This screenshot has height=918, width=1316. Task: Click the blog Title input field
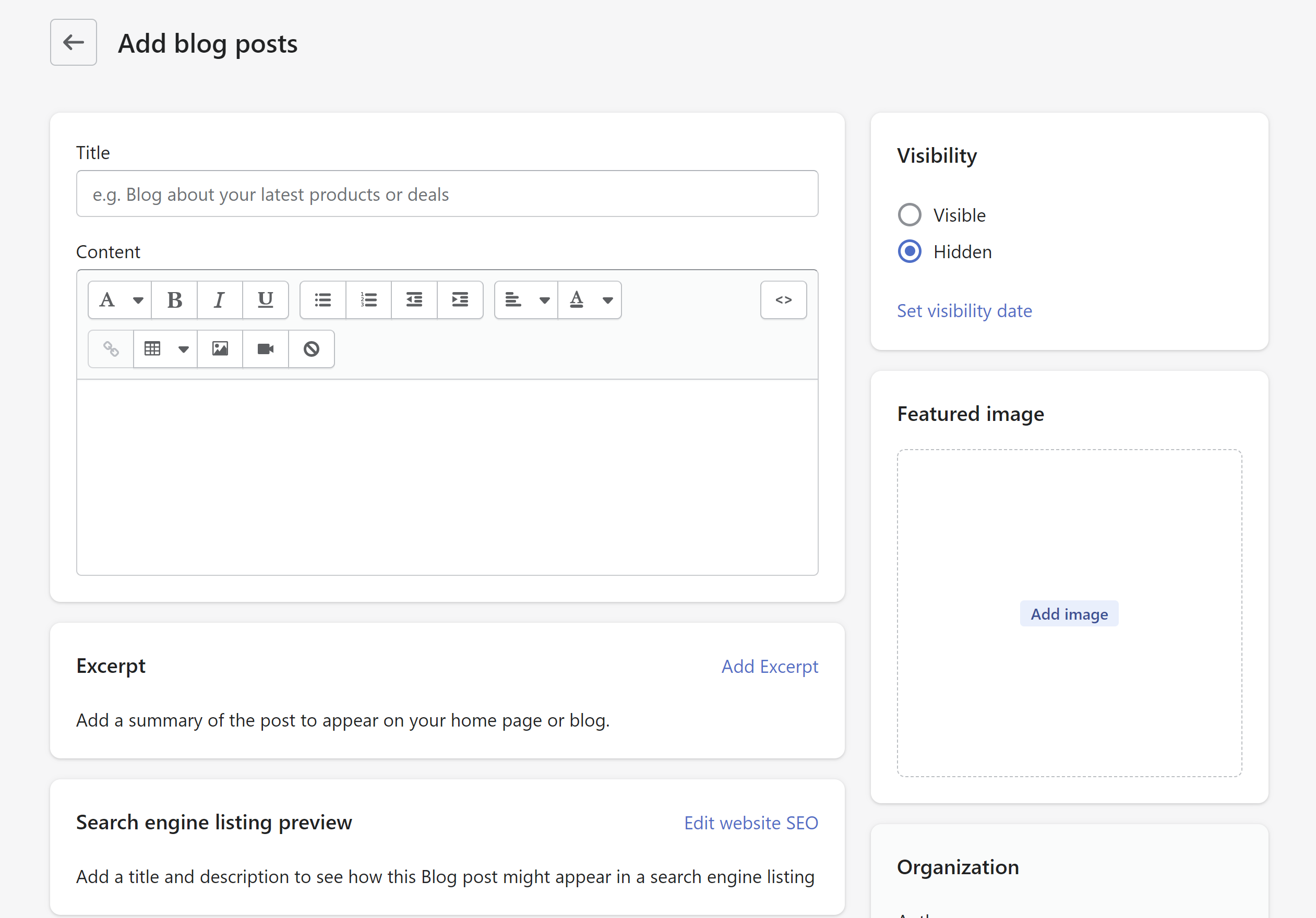(447, 194)
